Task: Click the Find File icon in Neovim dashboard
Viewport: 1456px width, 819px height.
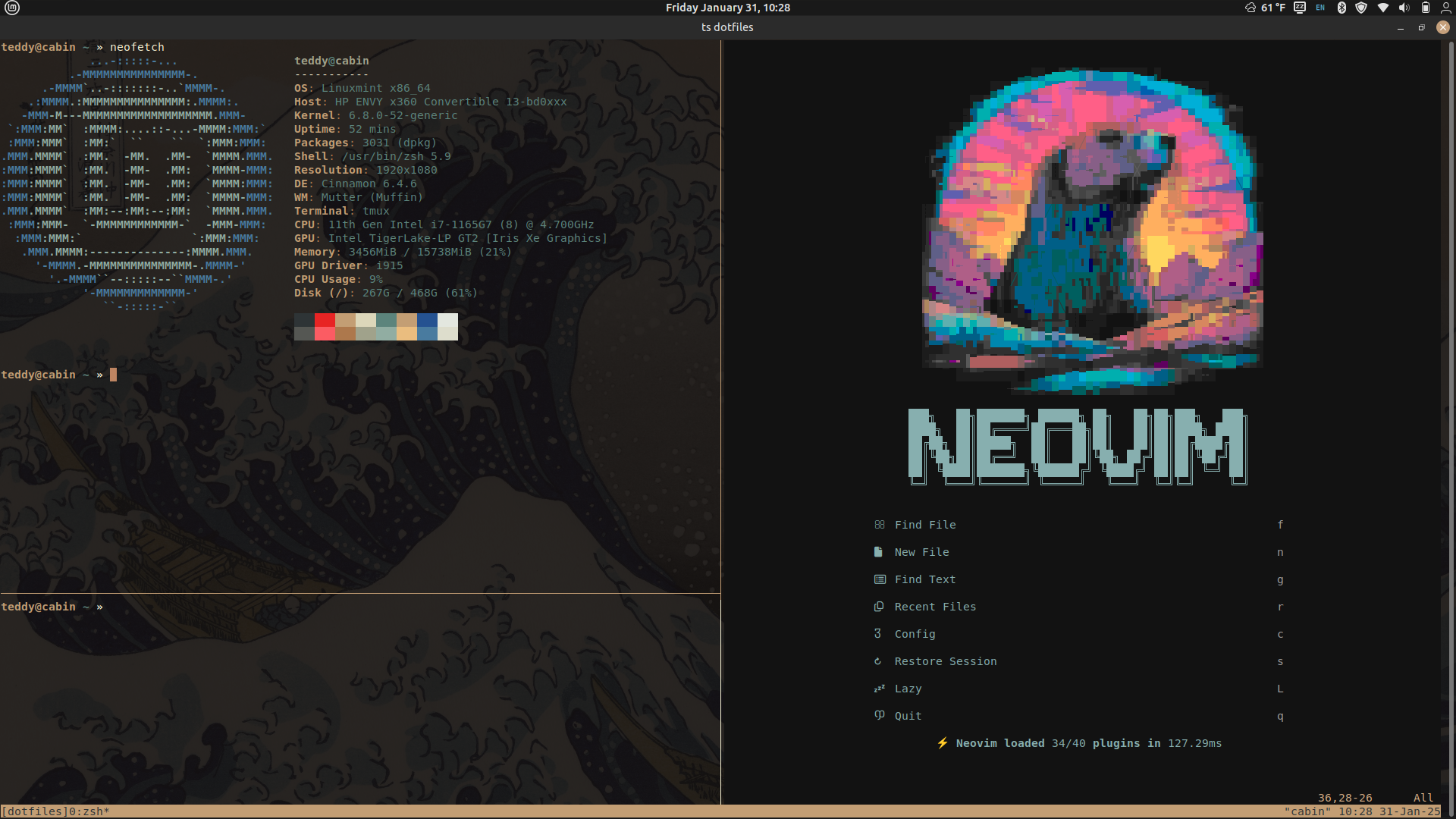Action: tap(880, 525)
